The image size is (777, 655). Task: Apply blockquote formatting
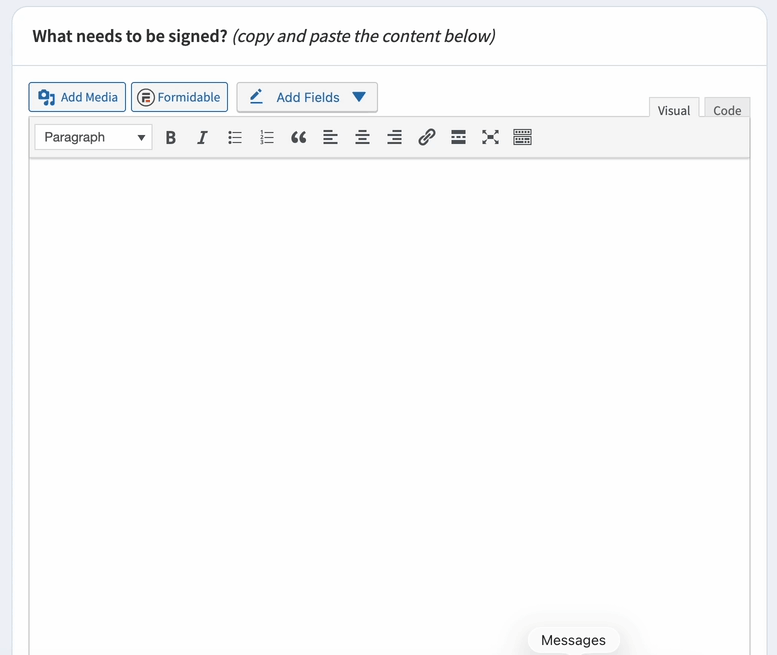[x=298, y=137]
